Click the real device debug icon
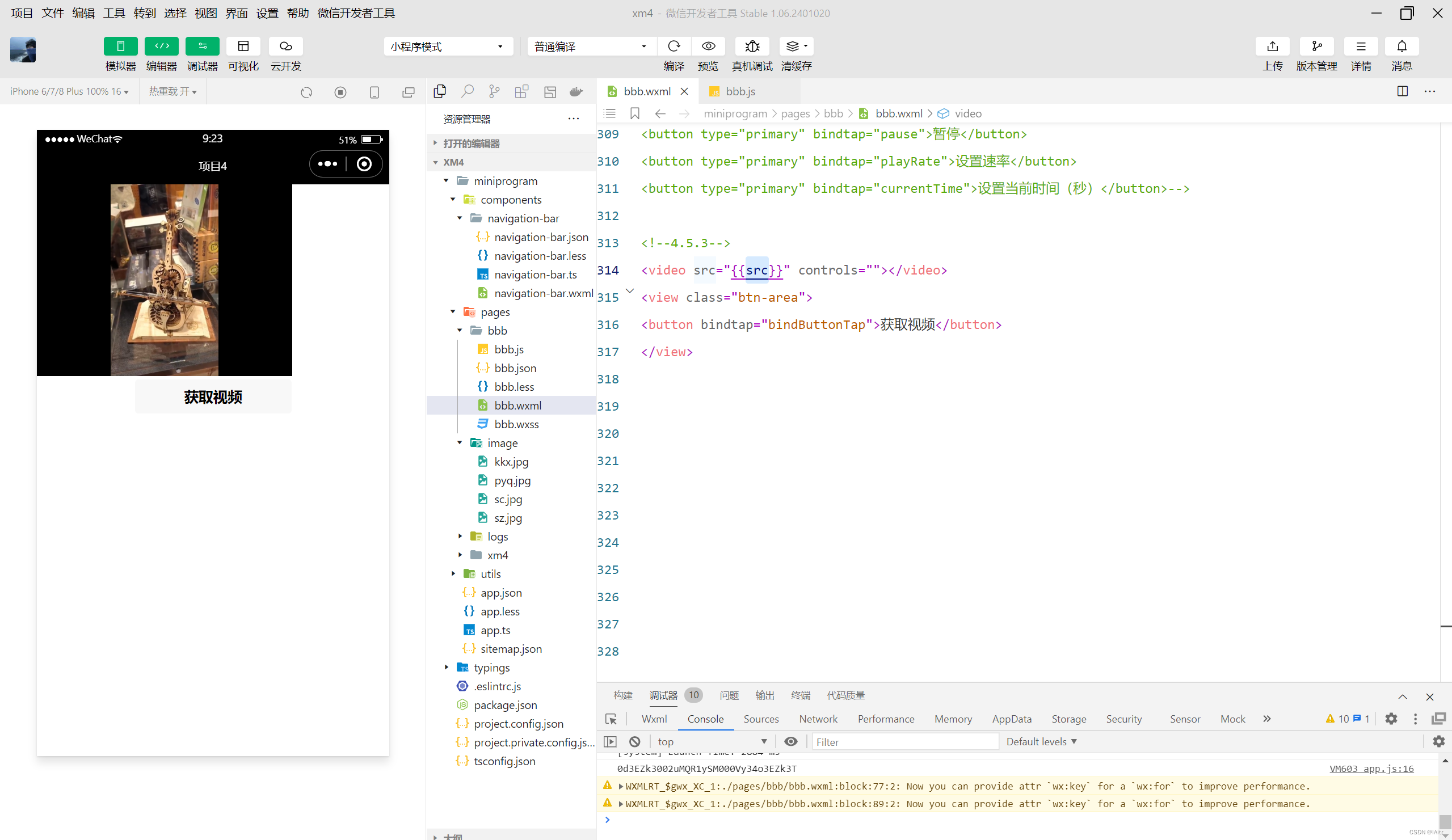Viewport: 1452px width, 840px height. click(x=752, y=46)
